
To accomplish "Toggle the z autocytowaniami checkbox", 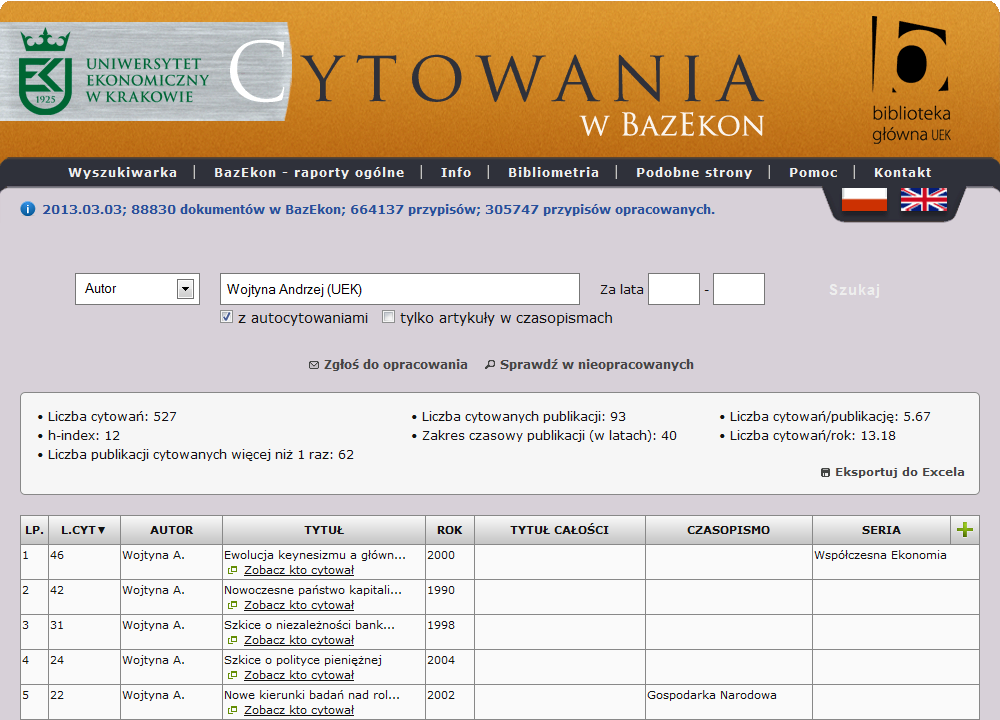I will [226, 317].
